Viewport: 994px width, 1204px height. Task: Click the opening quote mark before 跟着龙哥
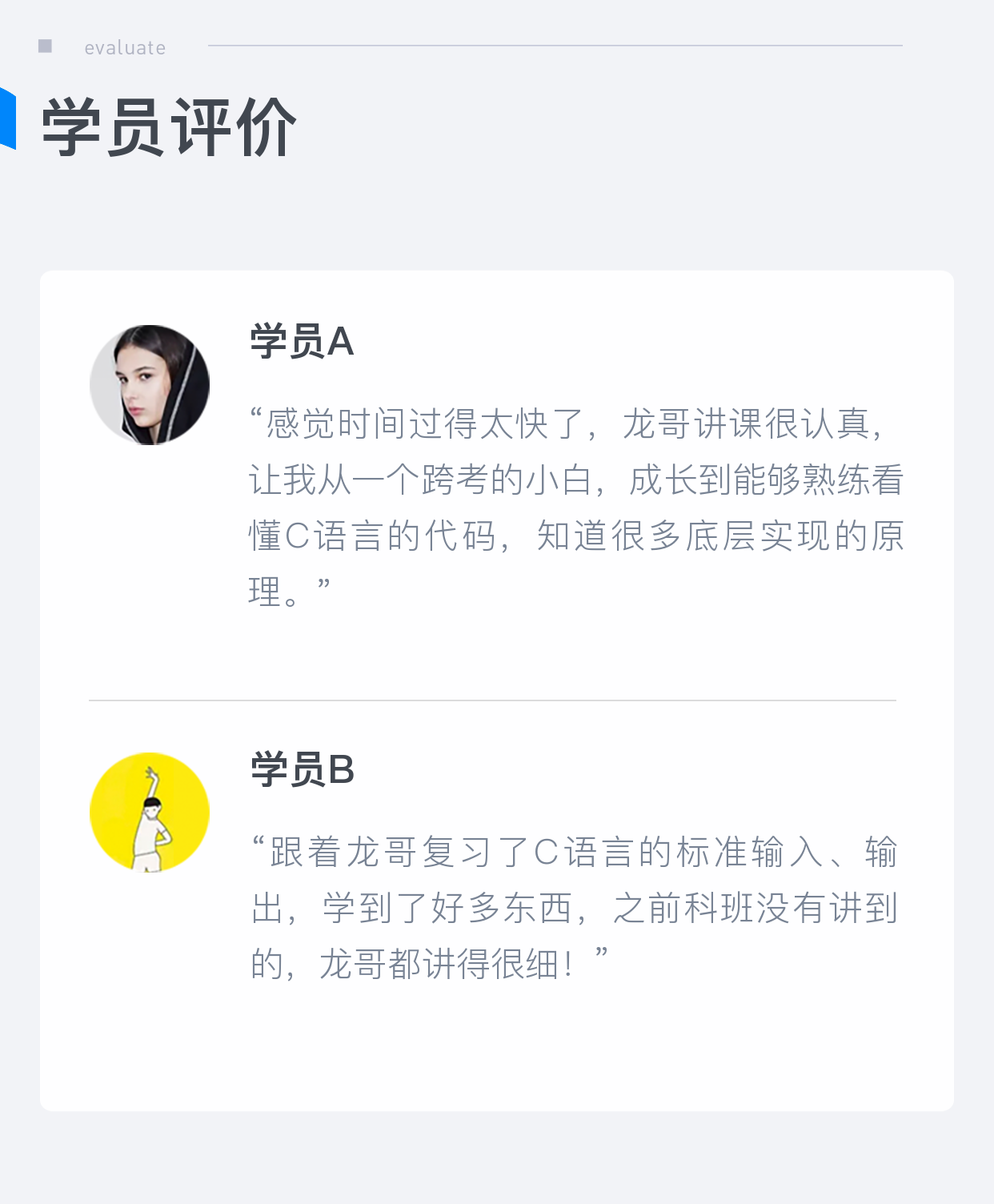[259, 843]
